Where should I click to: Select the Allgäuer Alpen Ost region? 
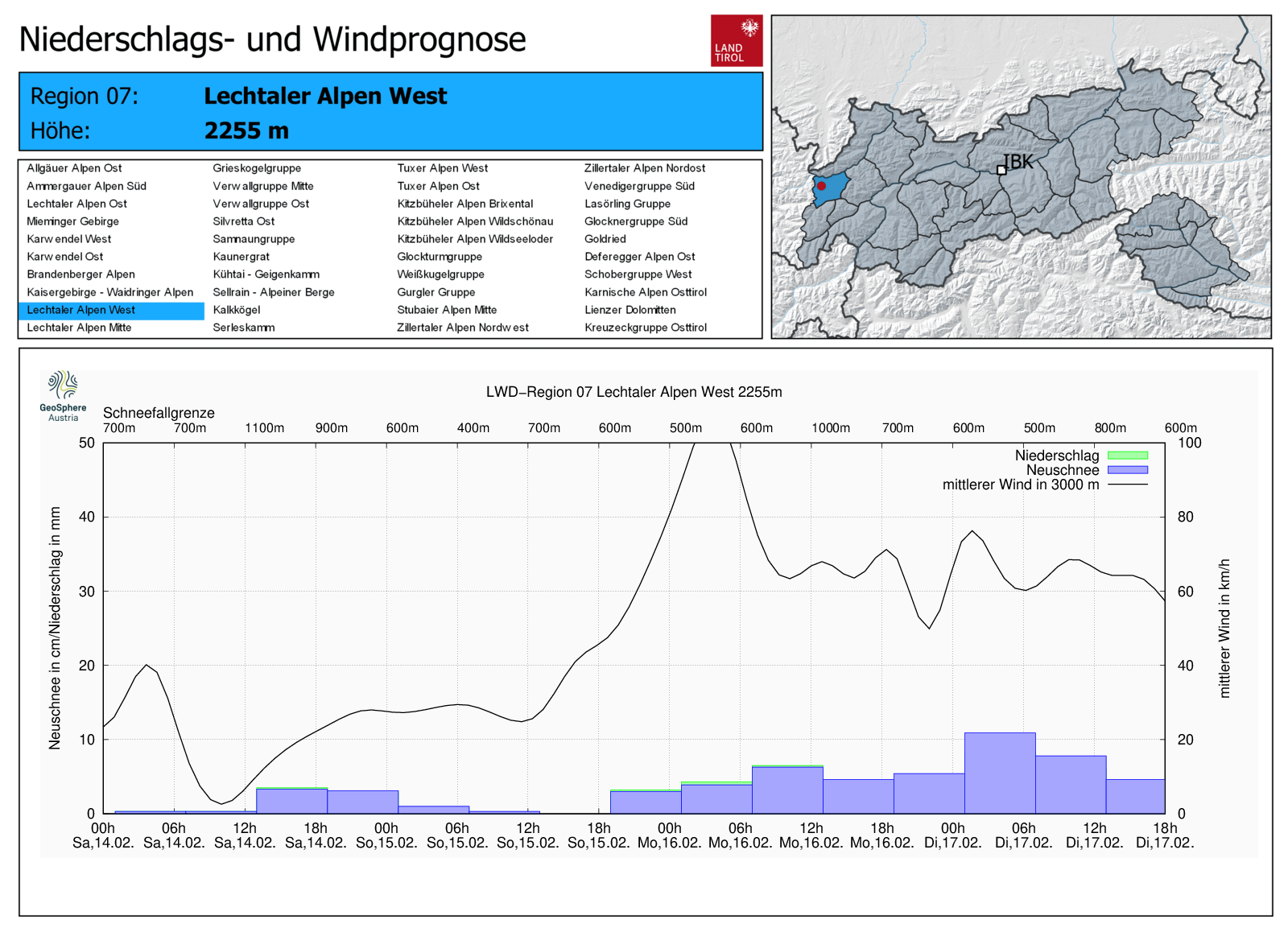[74, 168]
